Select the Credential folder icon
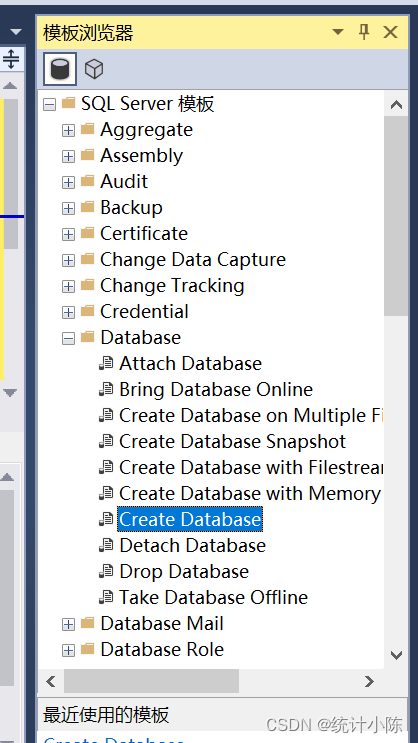The image size is (418, 743). pos(87,311)
